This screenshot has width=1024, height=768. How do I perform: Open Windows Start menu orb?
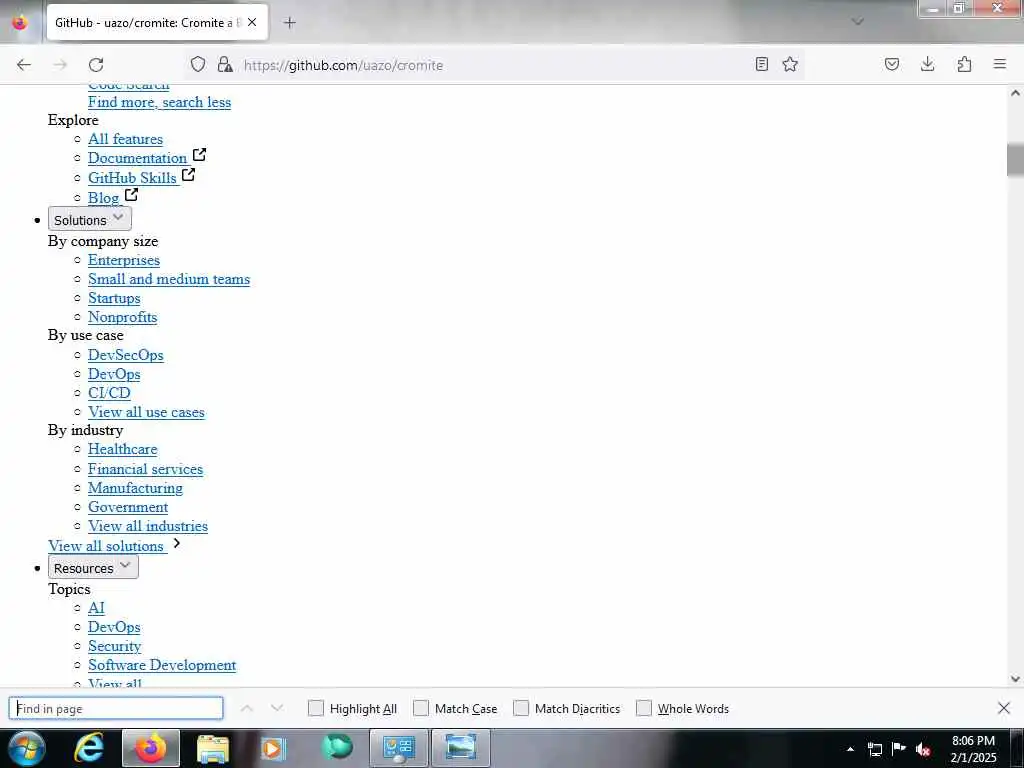[x=27, y=748]
